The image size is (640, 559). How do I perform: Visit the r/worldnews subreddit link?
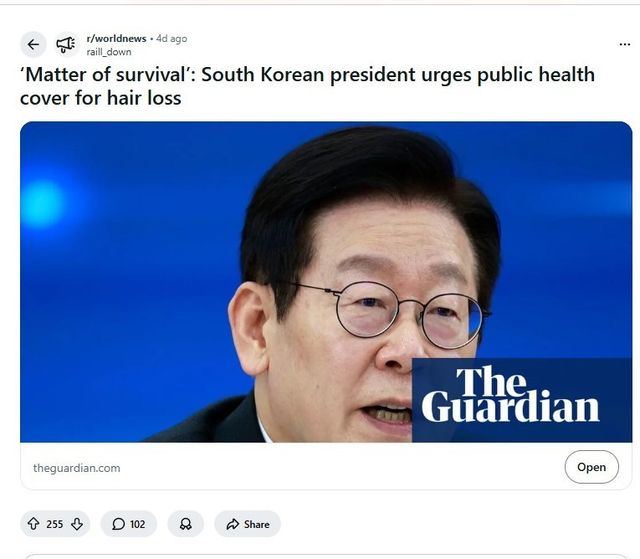coord(116,38)
